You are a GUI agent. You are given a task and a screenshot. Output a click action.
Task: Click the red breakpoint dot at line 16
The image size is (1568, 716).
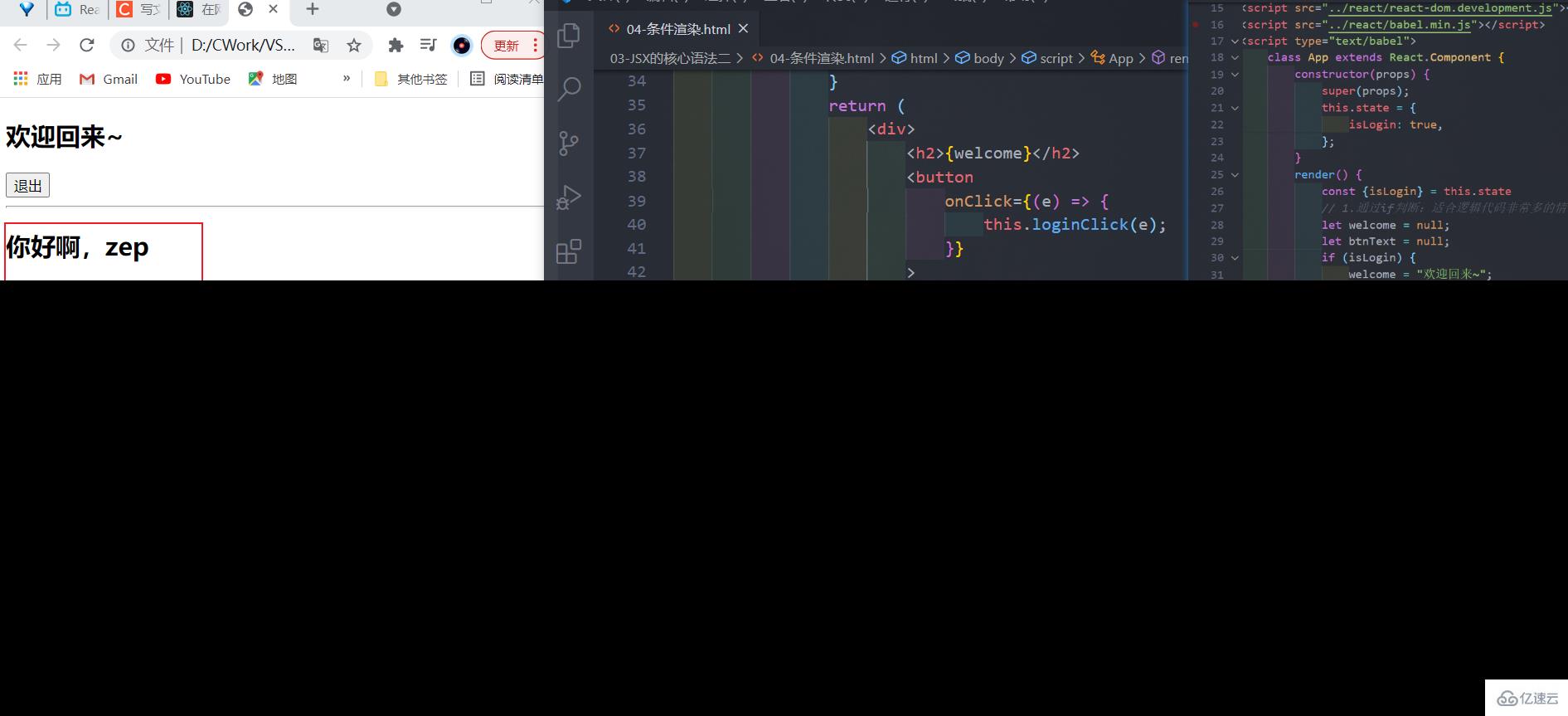click(x=1195, y=25)
